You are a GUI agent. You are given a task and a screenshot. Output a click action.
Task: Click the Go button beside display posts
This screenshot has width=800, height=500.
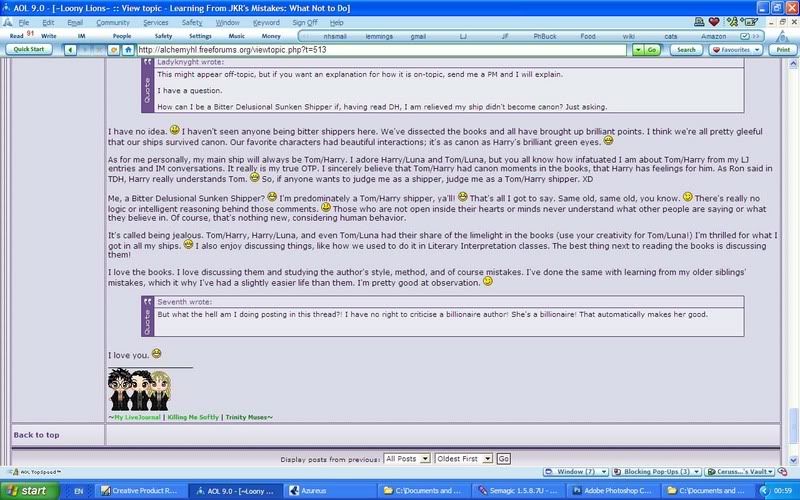[504, 458]
